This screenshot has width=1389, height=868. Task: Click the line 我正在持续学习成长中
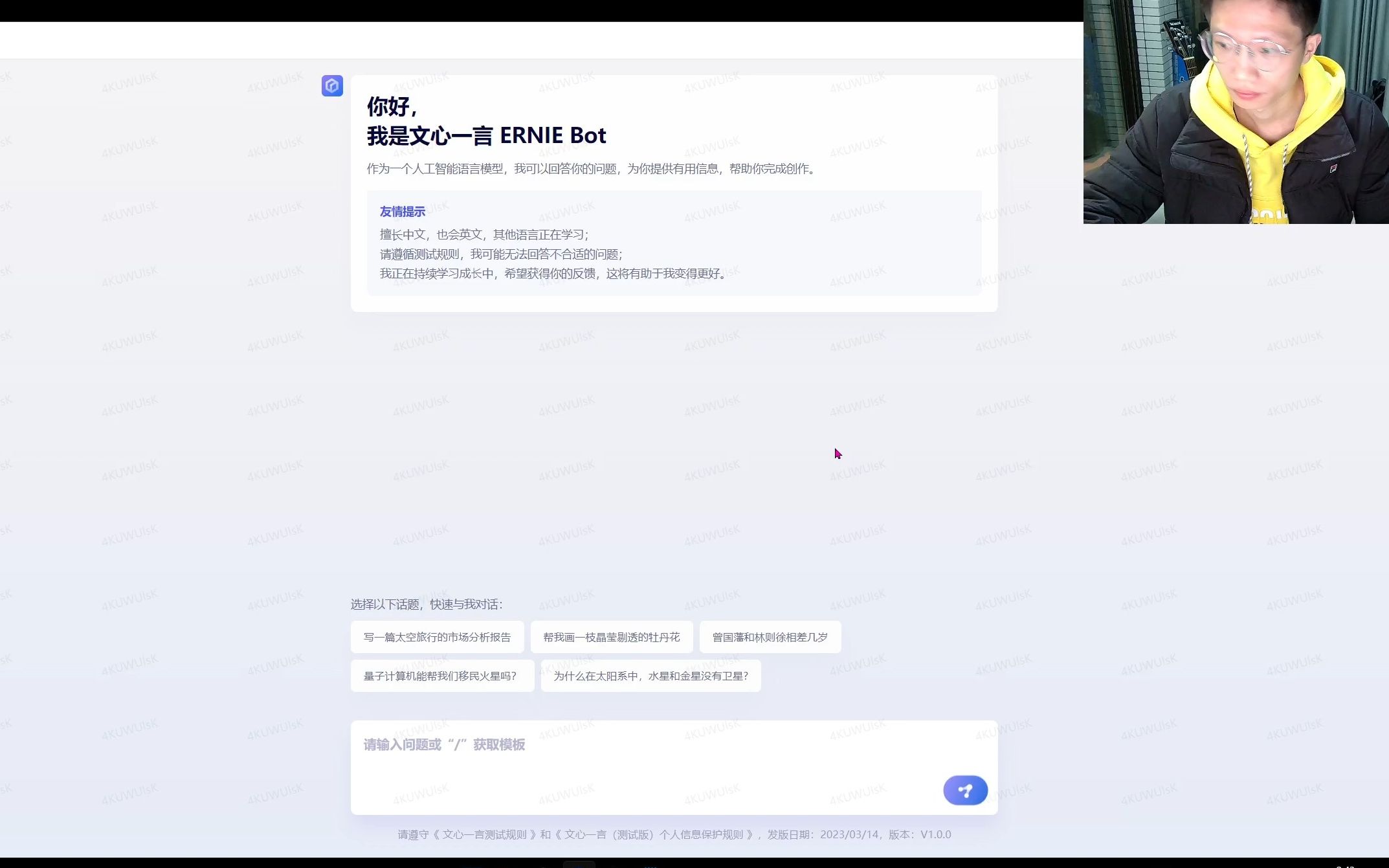point(554,273)
